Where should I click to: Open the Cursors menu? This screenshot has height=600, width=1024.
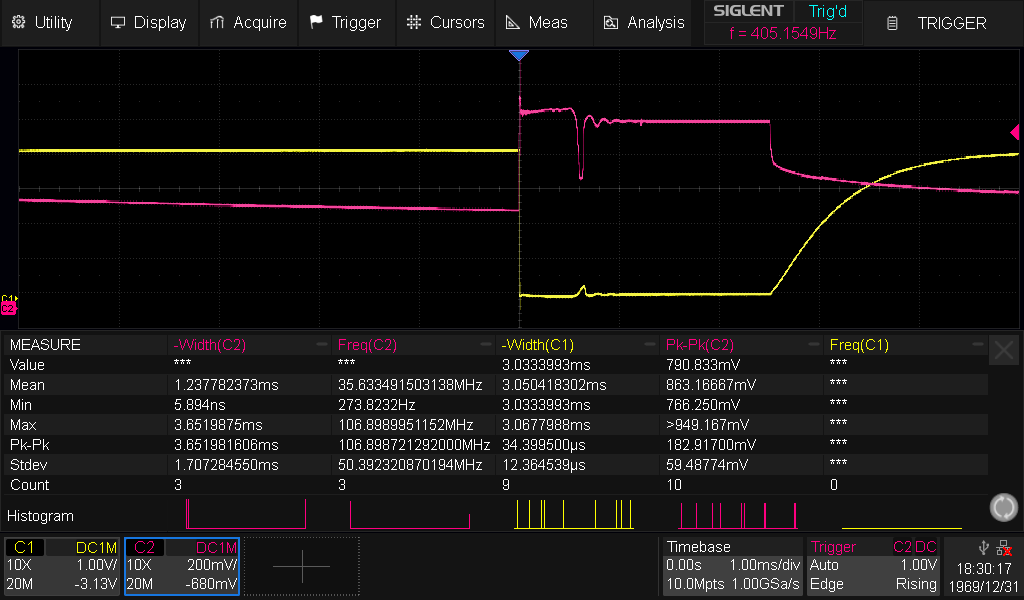(445, 22)
